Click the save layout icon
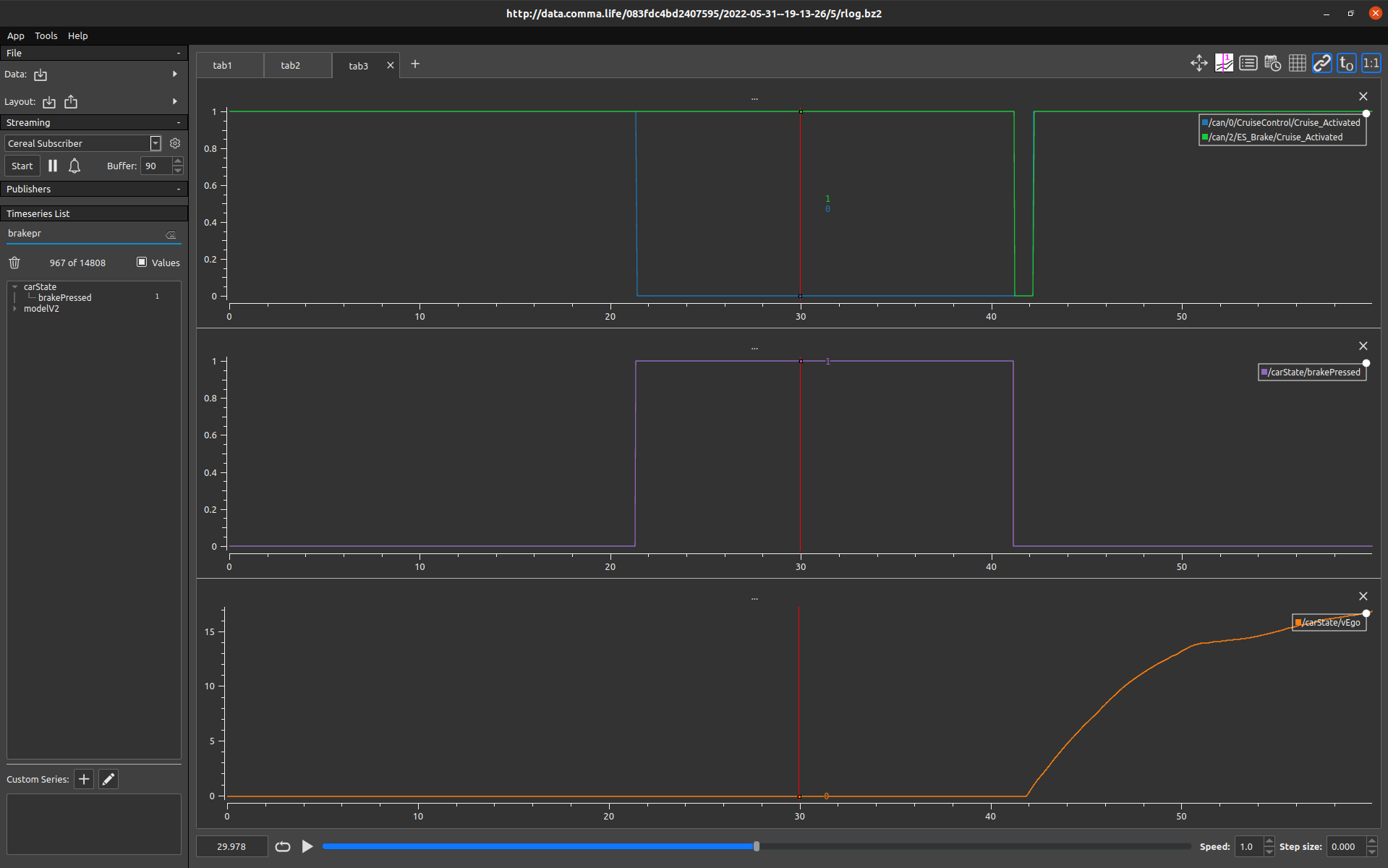The image size is (1388, 868). point(71,102)
